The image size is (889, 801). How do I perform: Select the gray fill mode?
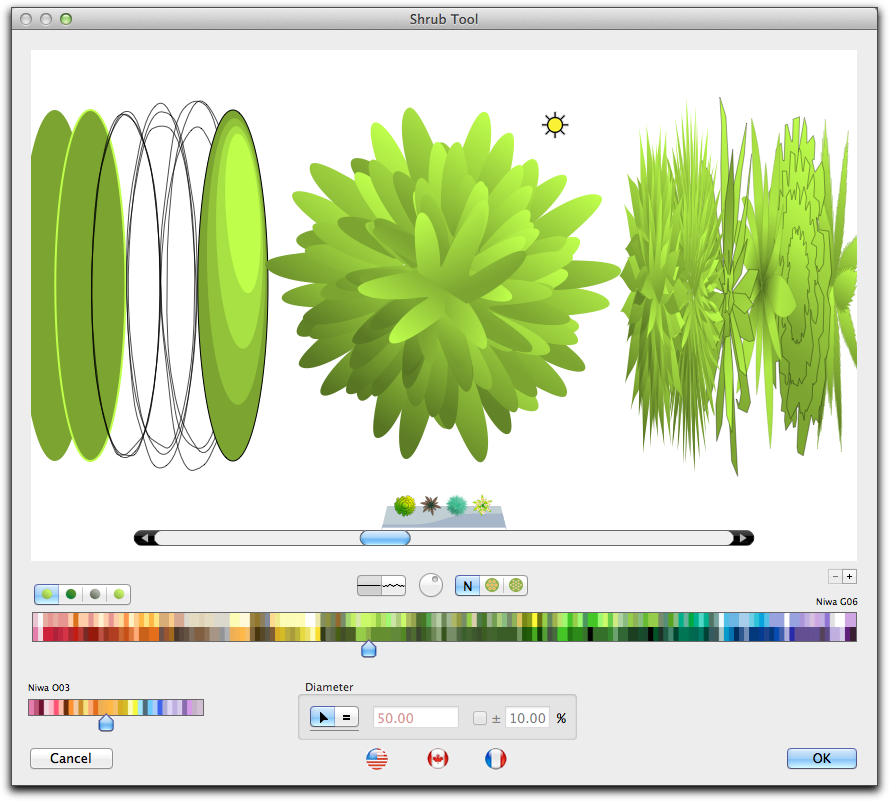[95, 594]
